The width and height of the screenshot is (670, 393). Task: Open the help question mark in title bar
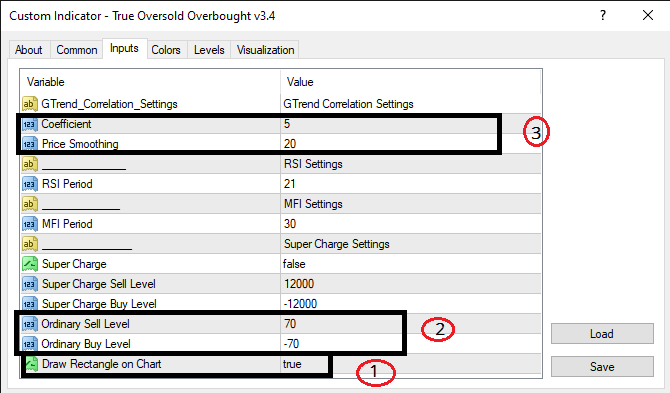tap(603, 15)
